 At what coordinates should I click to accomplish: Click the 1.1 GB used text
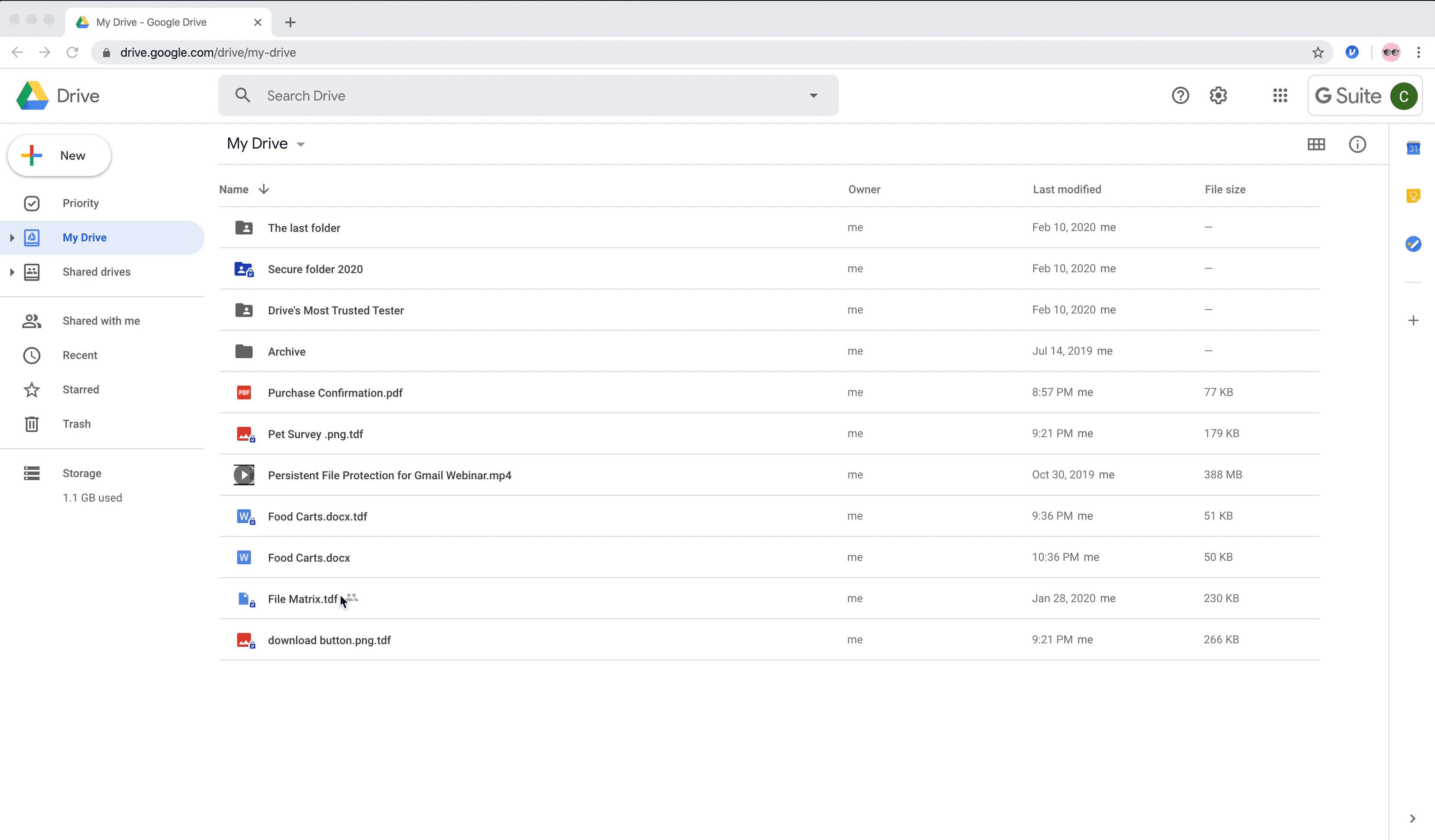point(92,498)
